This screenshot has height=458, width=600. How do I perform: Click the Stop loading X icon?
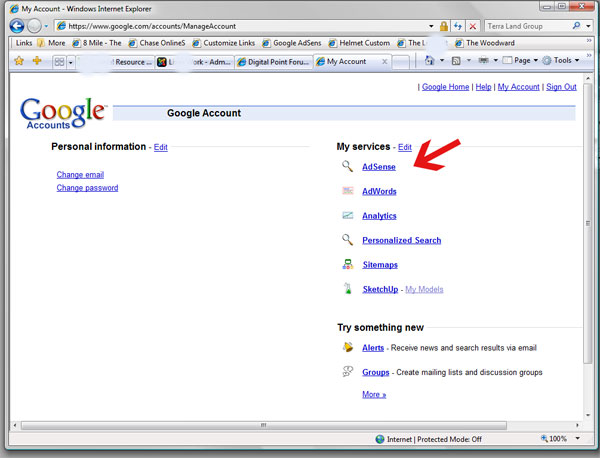click(x=473, y=26)
